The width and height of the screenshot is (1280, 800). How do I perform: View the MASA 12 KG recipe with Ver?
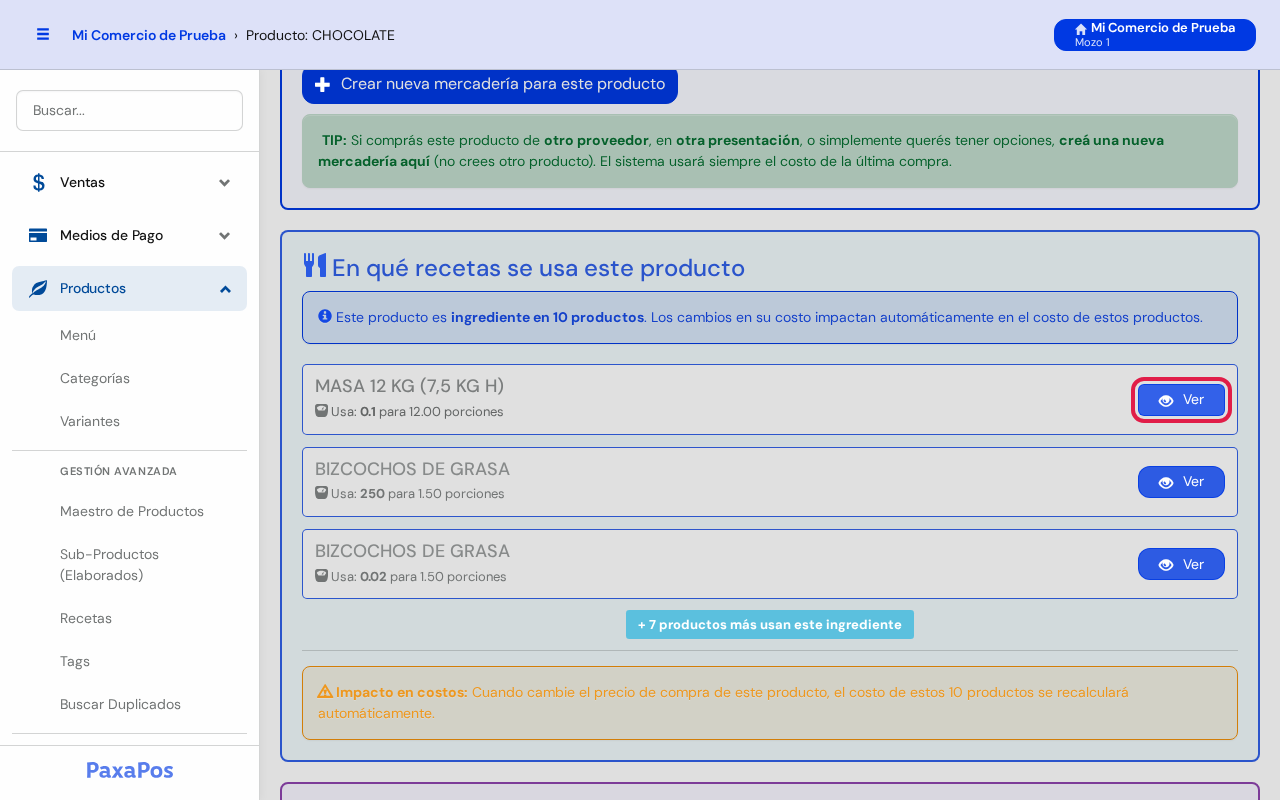tap(1181, 400)
